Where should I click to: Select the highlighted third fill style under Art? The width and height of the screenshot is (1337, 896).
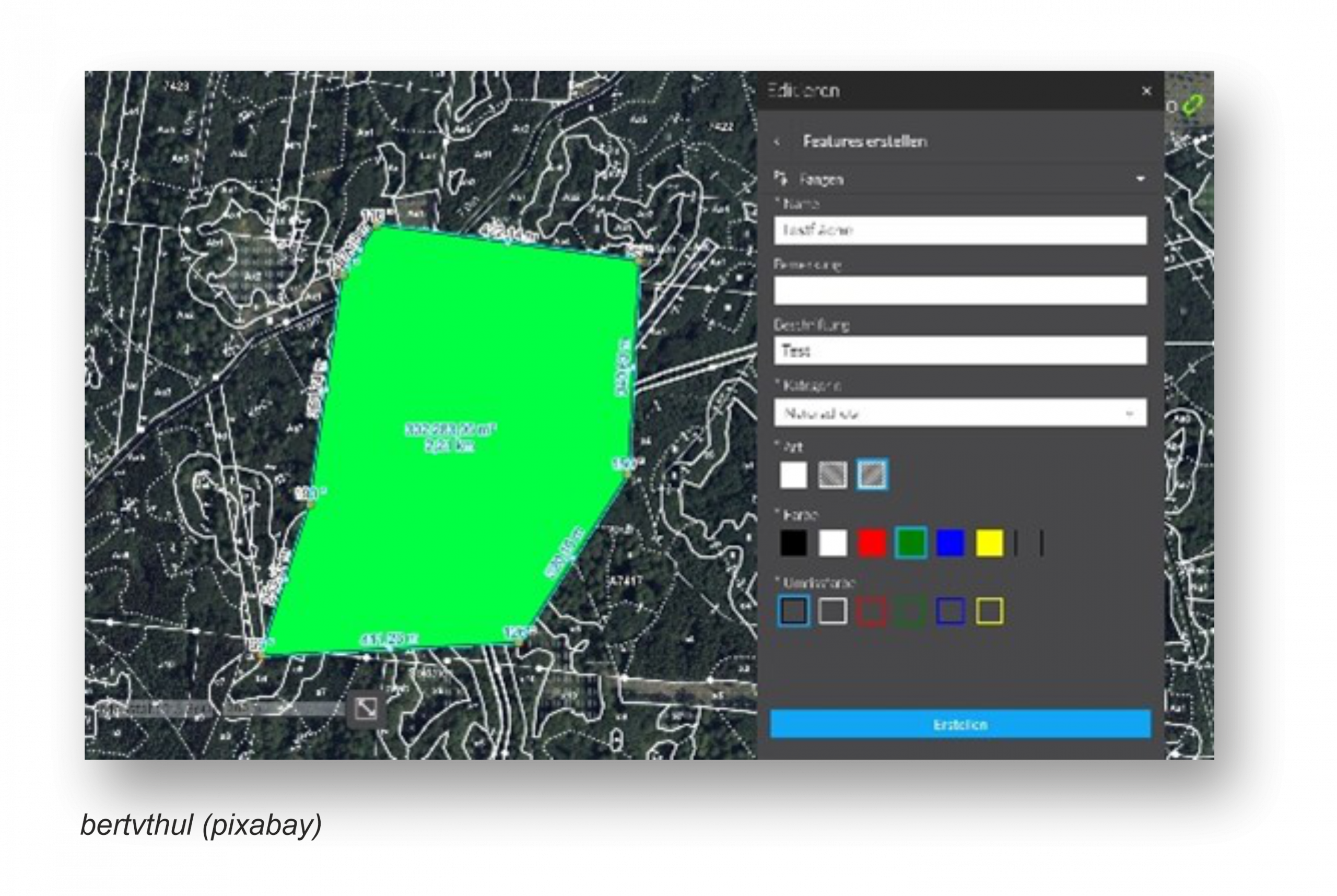872,475
